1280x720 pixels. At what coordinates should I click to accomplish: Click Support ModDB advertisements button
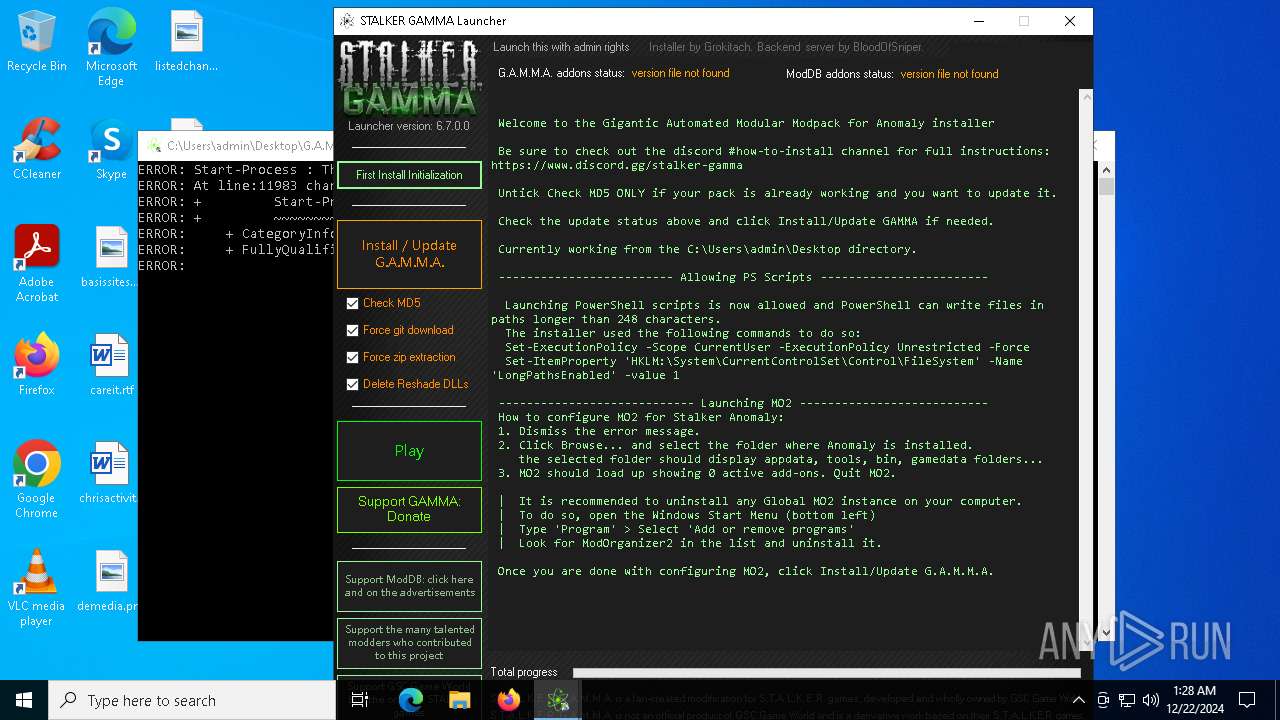pyautogui.click(x=409, y=586)
